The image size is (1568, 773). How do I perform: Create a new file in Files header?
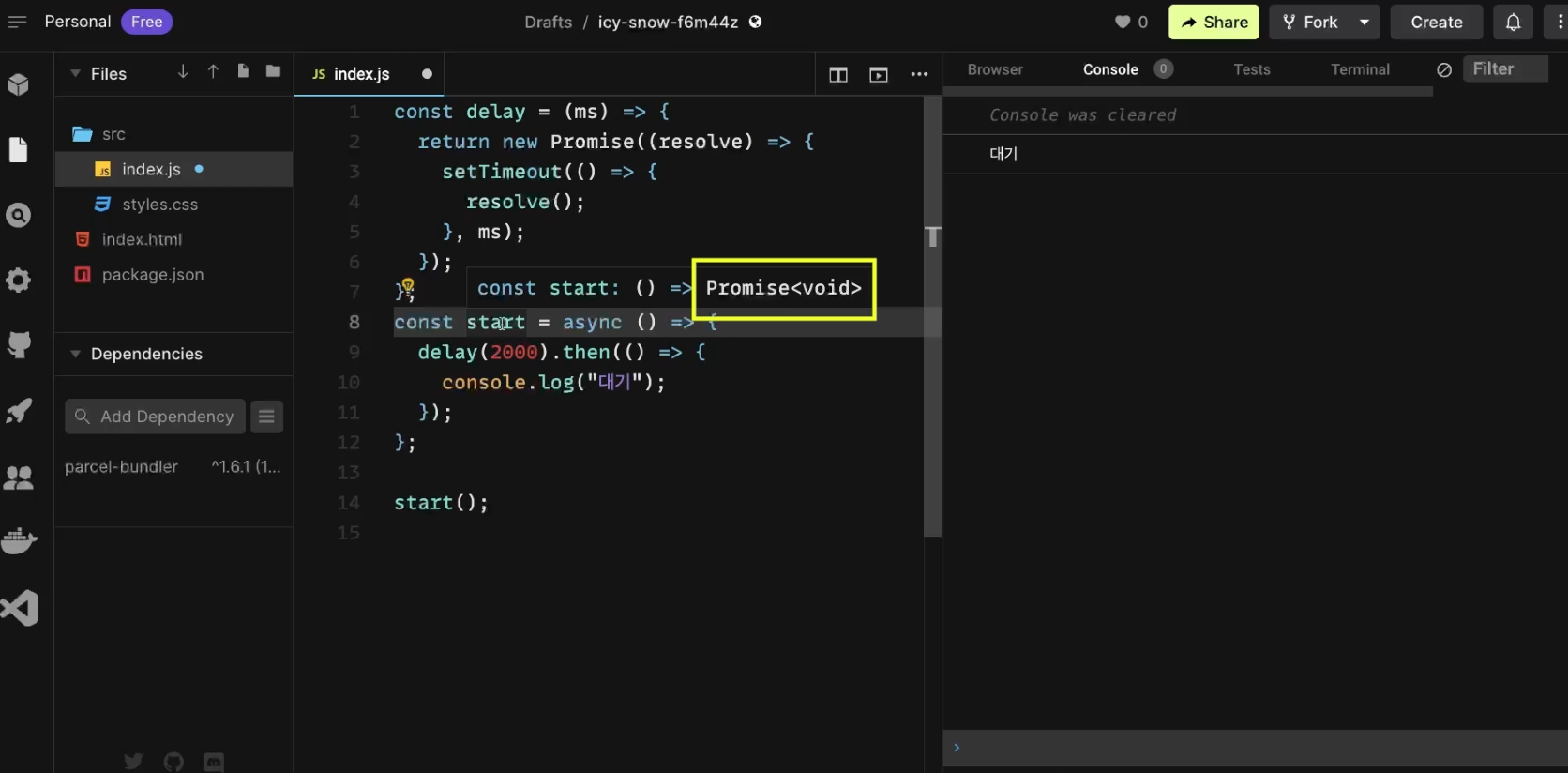(243, 72)
